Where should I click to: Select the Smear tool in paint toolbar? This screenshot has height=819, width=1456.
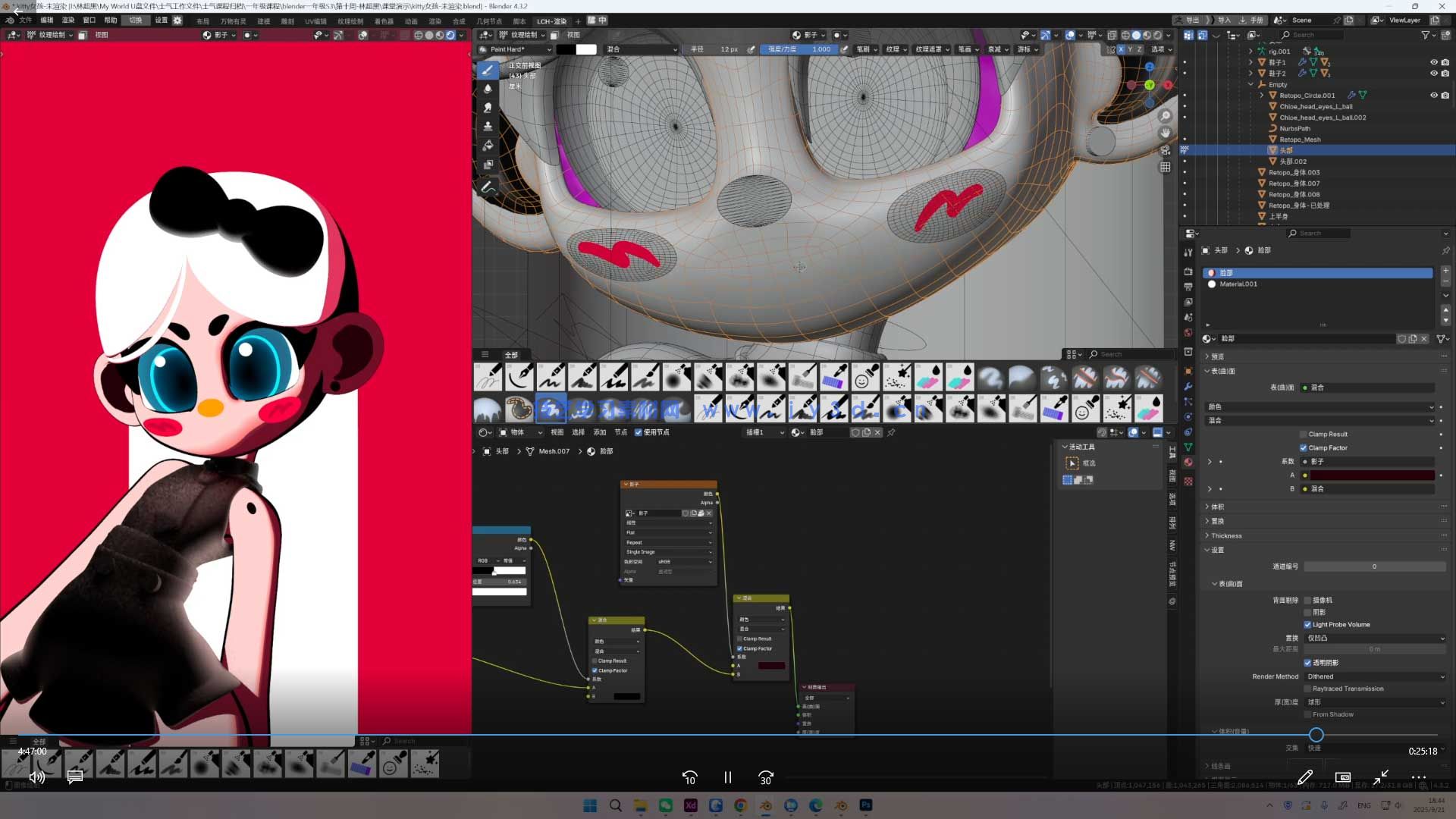click(488, 108)
